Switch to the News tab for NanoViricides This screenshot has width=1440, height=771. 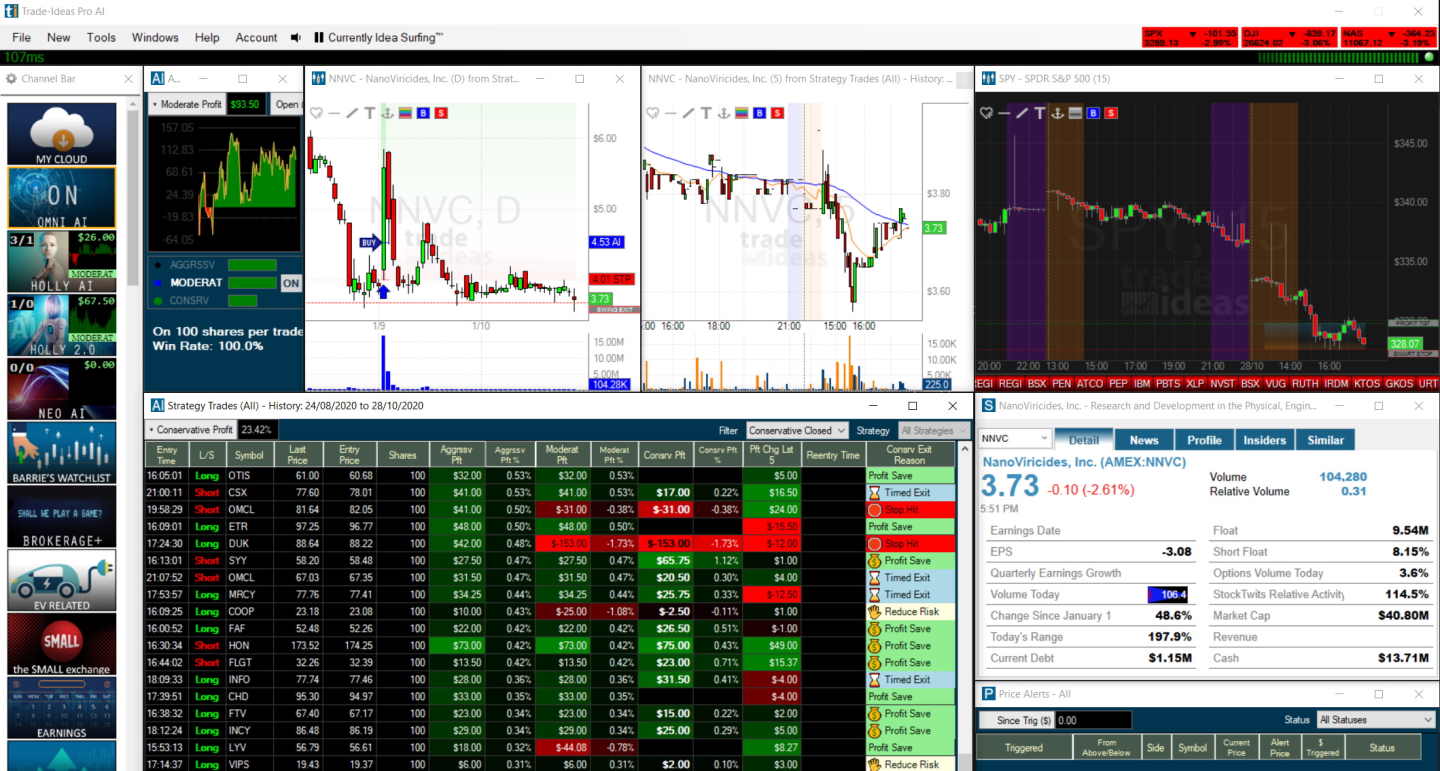click(x=1143, y=439)
